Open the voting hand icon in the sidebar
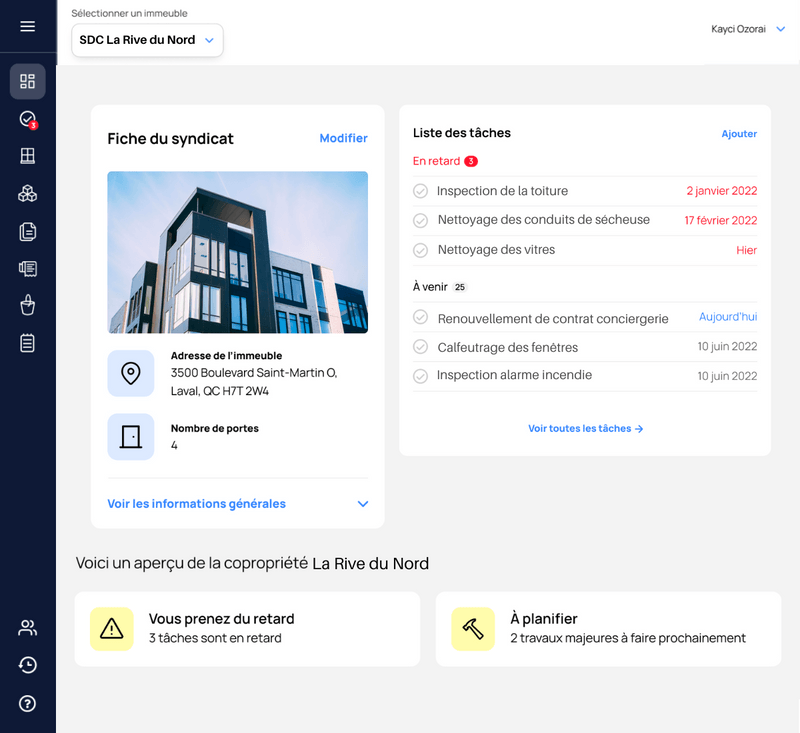The width and height of the screenshot is (800, 733). [x=27, y=305]
